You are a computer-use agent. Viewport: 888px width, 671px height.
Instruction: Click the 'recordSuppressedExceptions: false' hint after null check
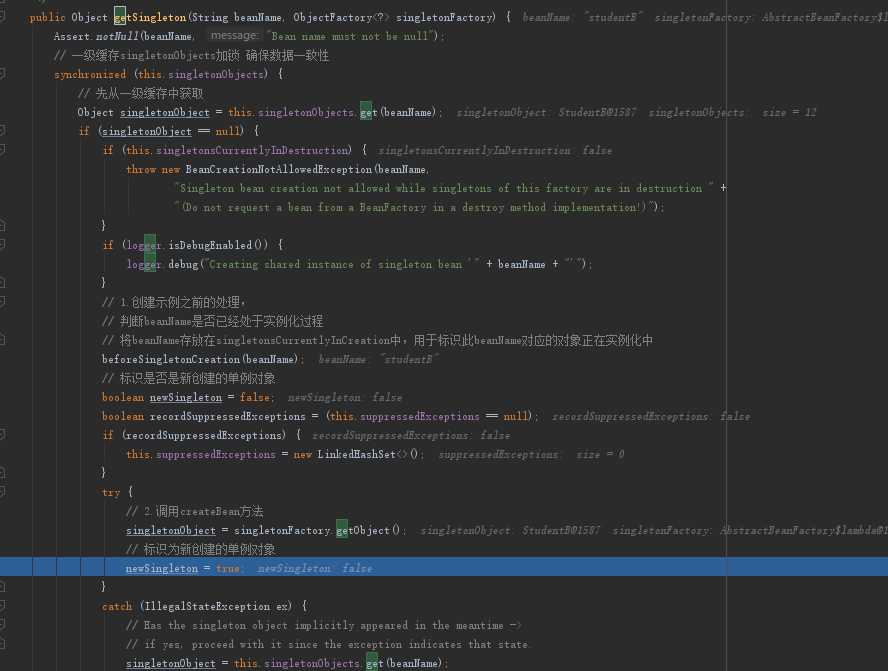click(651, 416)
